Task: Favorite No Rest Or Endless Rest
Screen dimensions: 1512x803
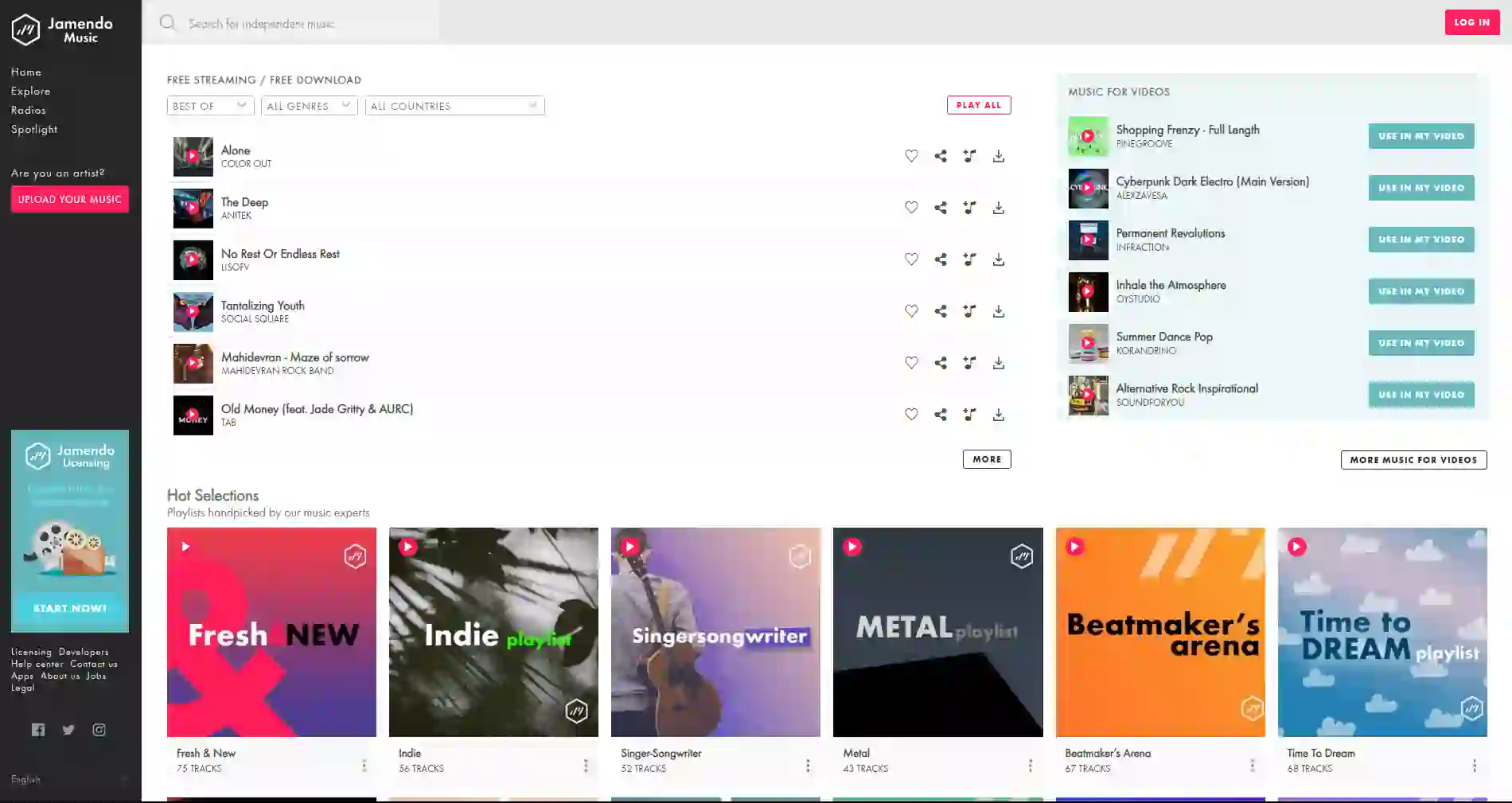Action: (911, 259)
